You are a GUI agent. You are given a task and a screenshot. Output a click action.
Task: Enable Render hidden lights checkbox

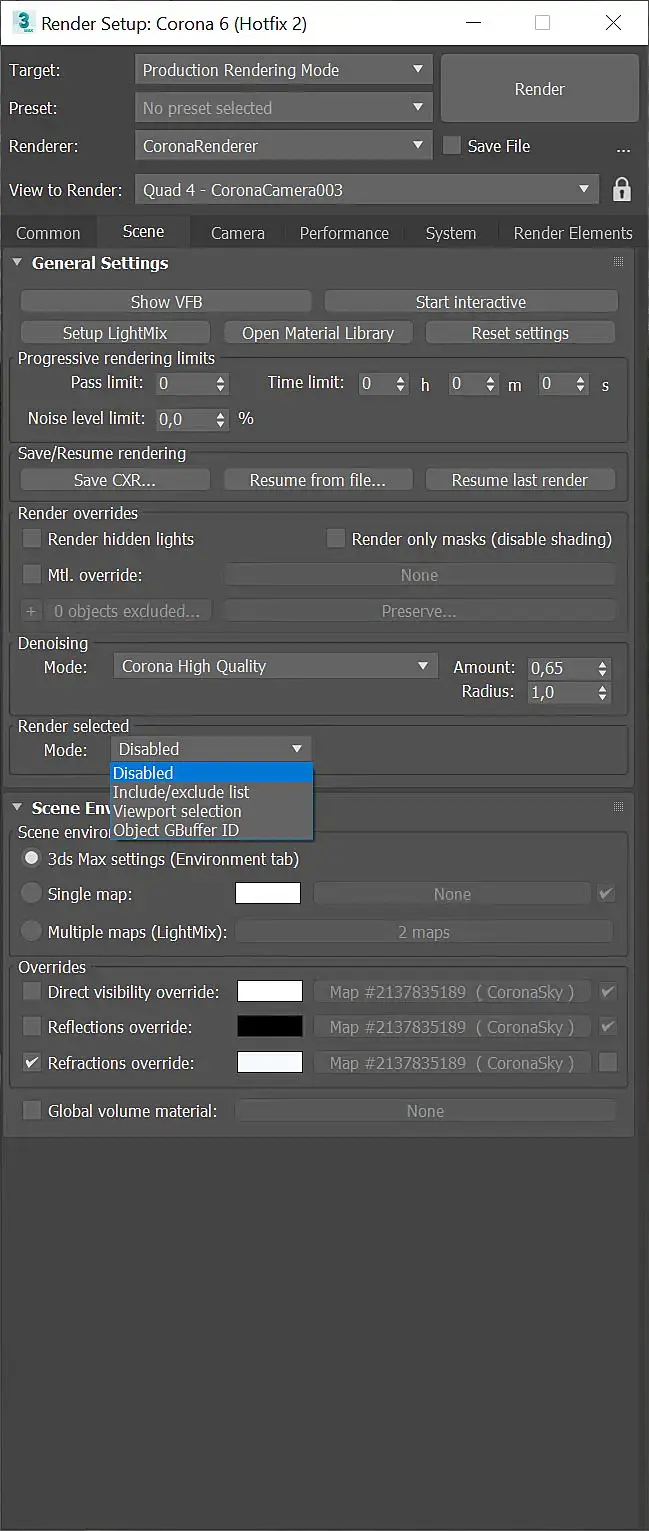[x=32, y=538]
